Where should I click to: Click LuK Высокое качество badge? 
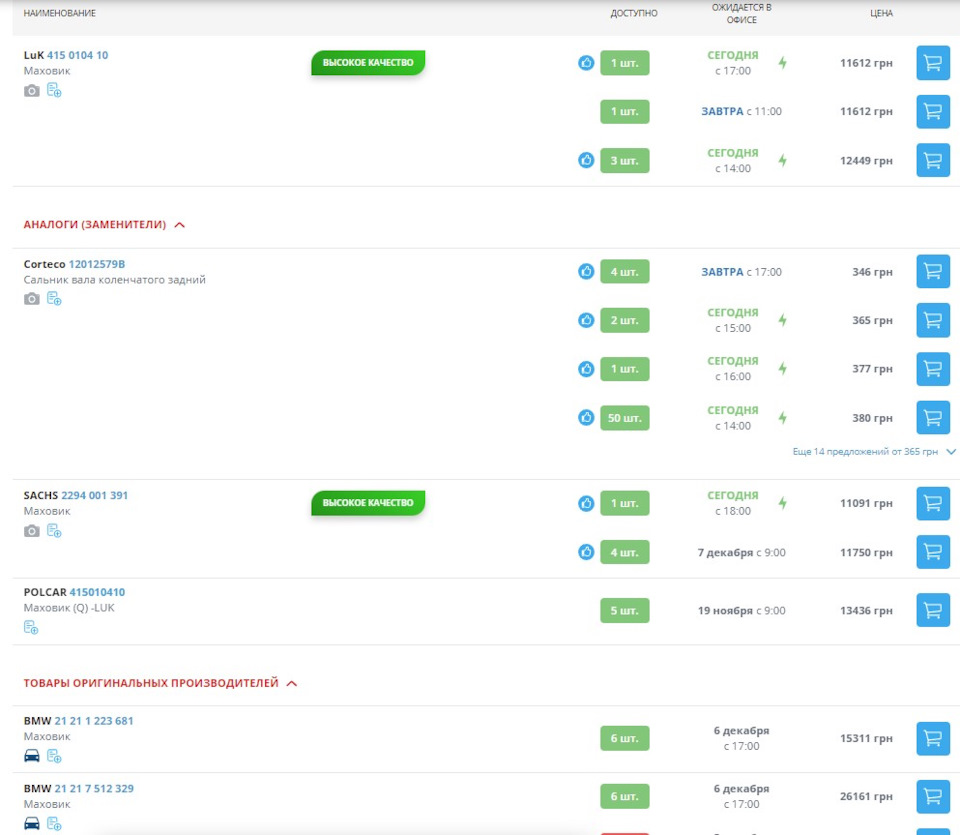click(368, 62)
